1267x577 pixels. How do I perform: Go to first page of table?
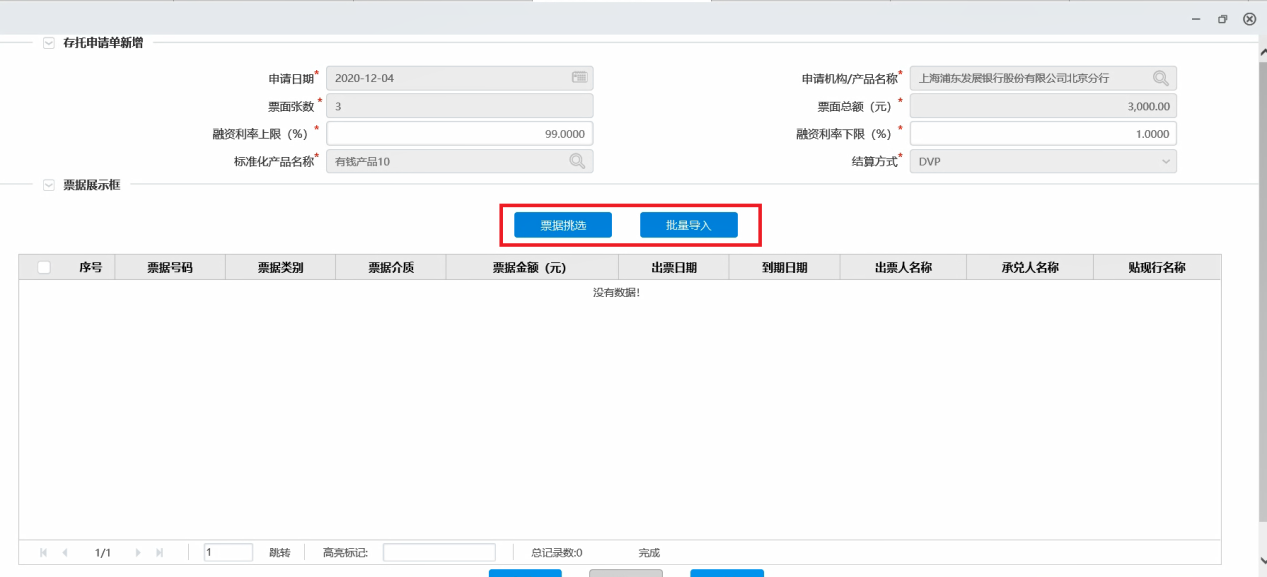click(43, 552)
